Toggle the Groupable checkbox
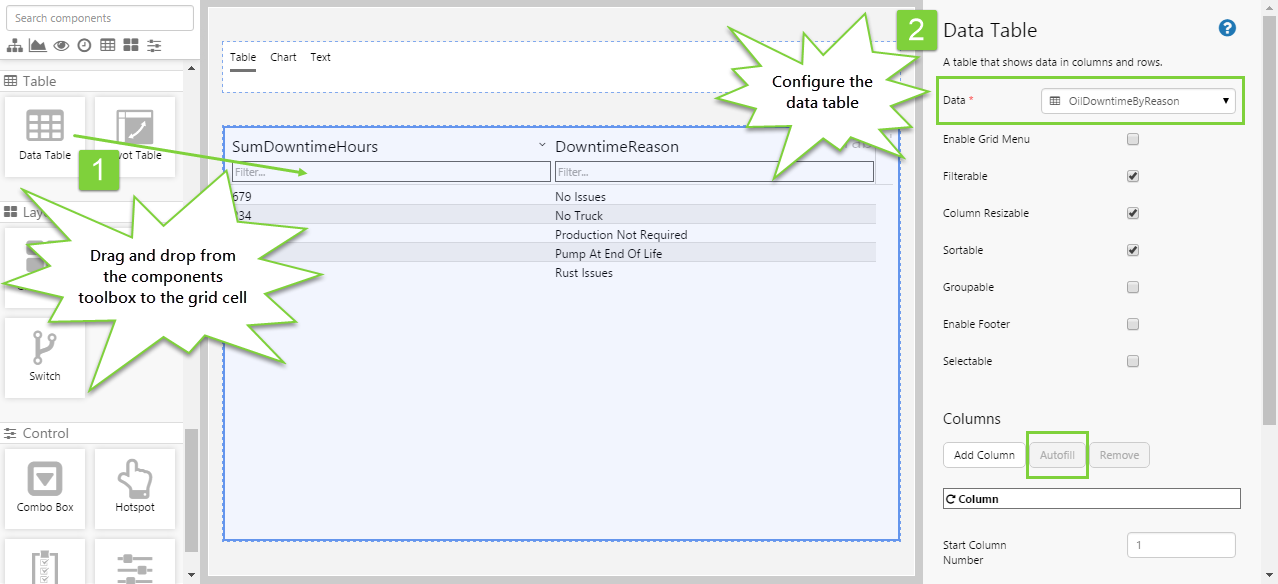The height and width of the screenshot is (584, 1278). coord(1133,287)
